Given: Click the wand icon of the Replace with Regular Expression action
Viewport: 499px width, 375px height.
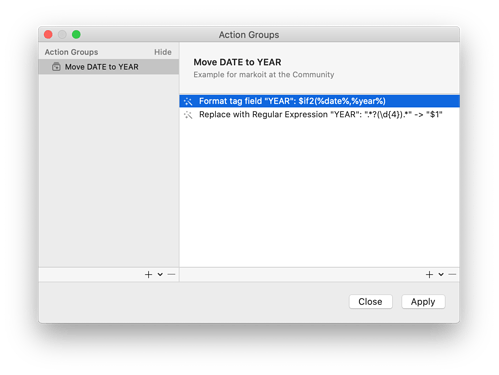Looking at the screenshot, I should click(188, 115).
